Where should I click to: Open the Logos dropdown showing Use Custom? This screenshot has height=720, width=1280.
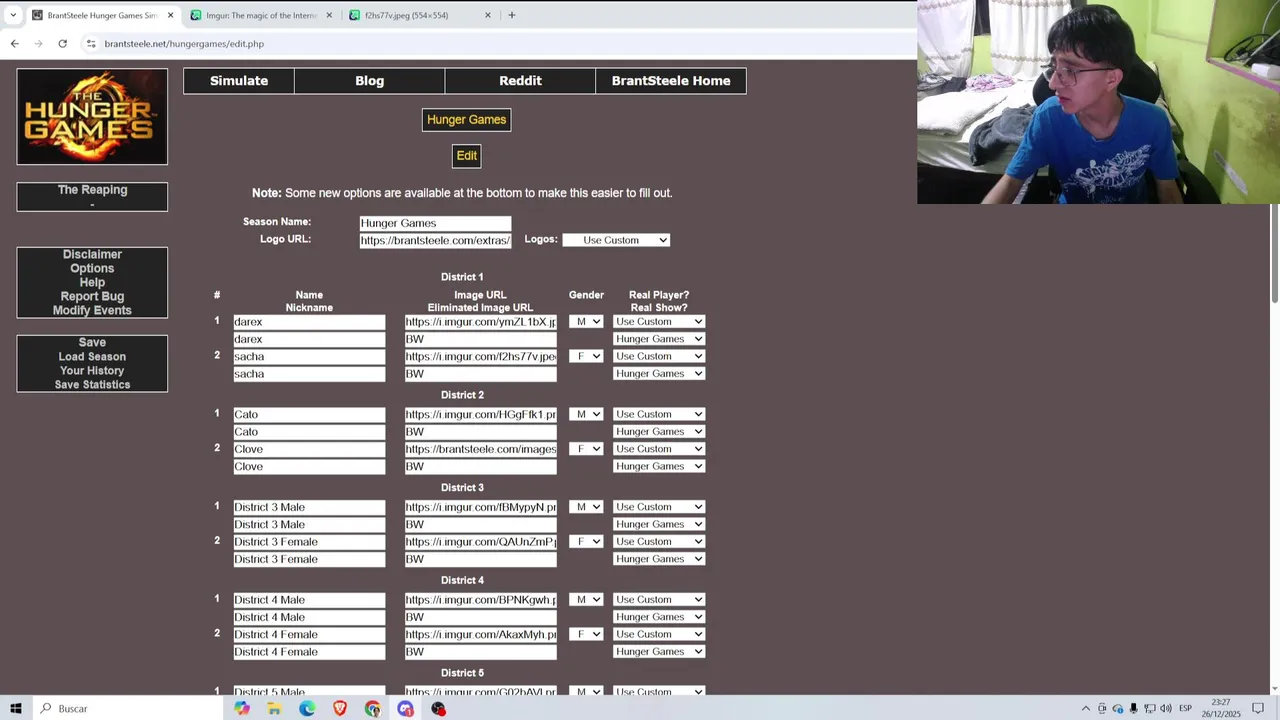pos(616,240)
